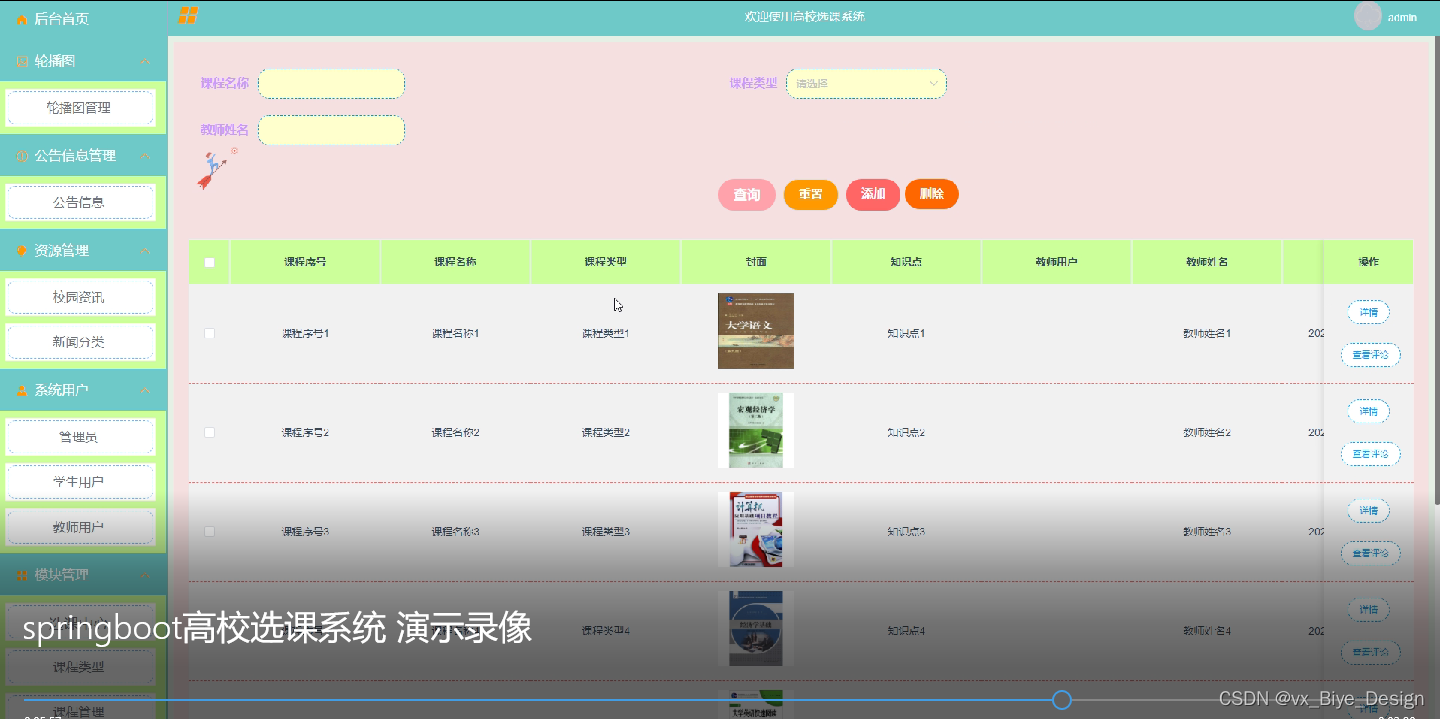This screenshot has height=719, width=1440.
Task: Click 详情 for row 课程序号3
Action: tap(1368, 510)
